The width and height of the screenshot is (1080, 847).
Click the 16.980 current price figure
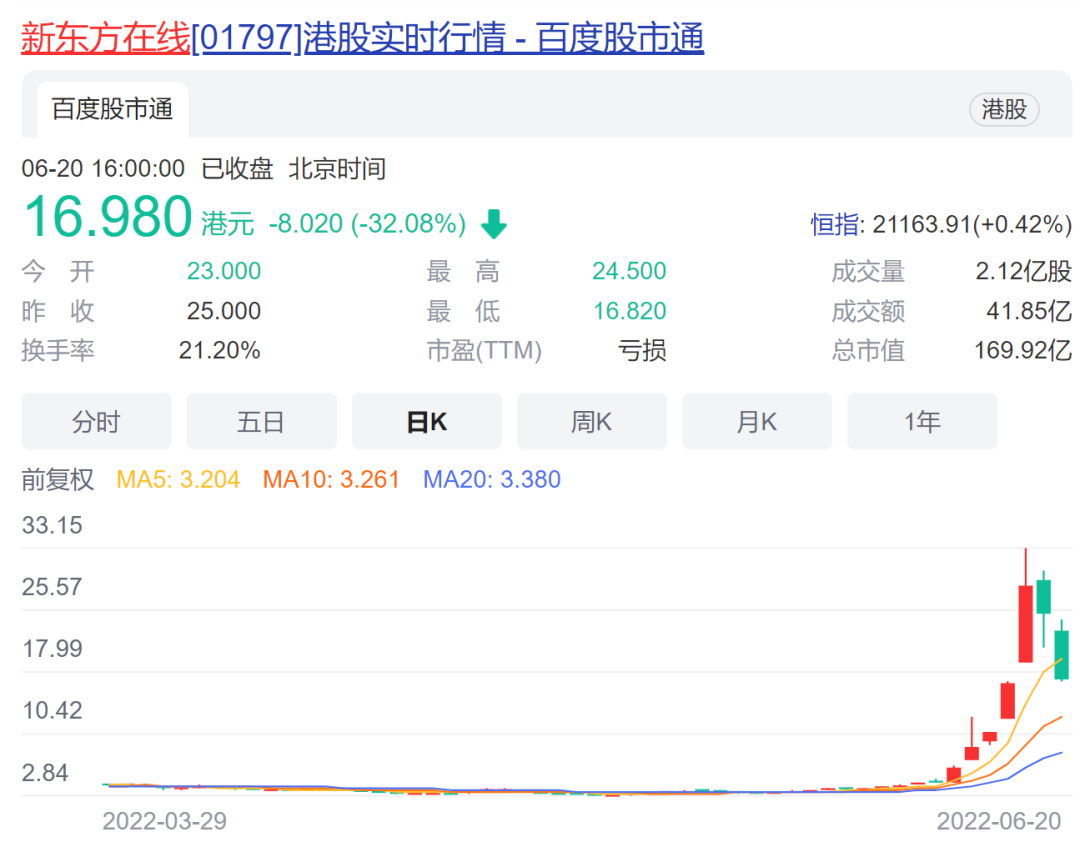point(107,218)
